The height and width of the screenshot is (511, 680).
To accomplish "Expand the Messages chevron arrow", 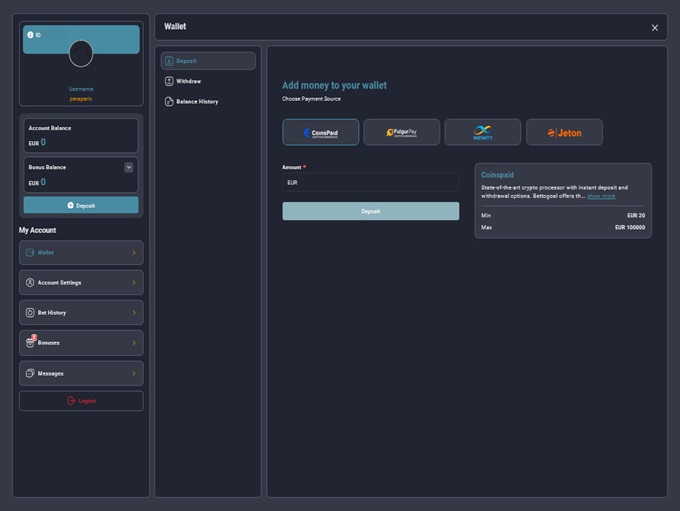I will 134,373.
